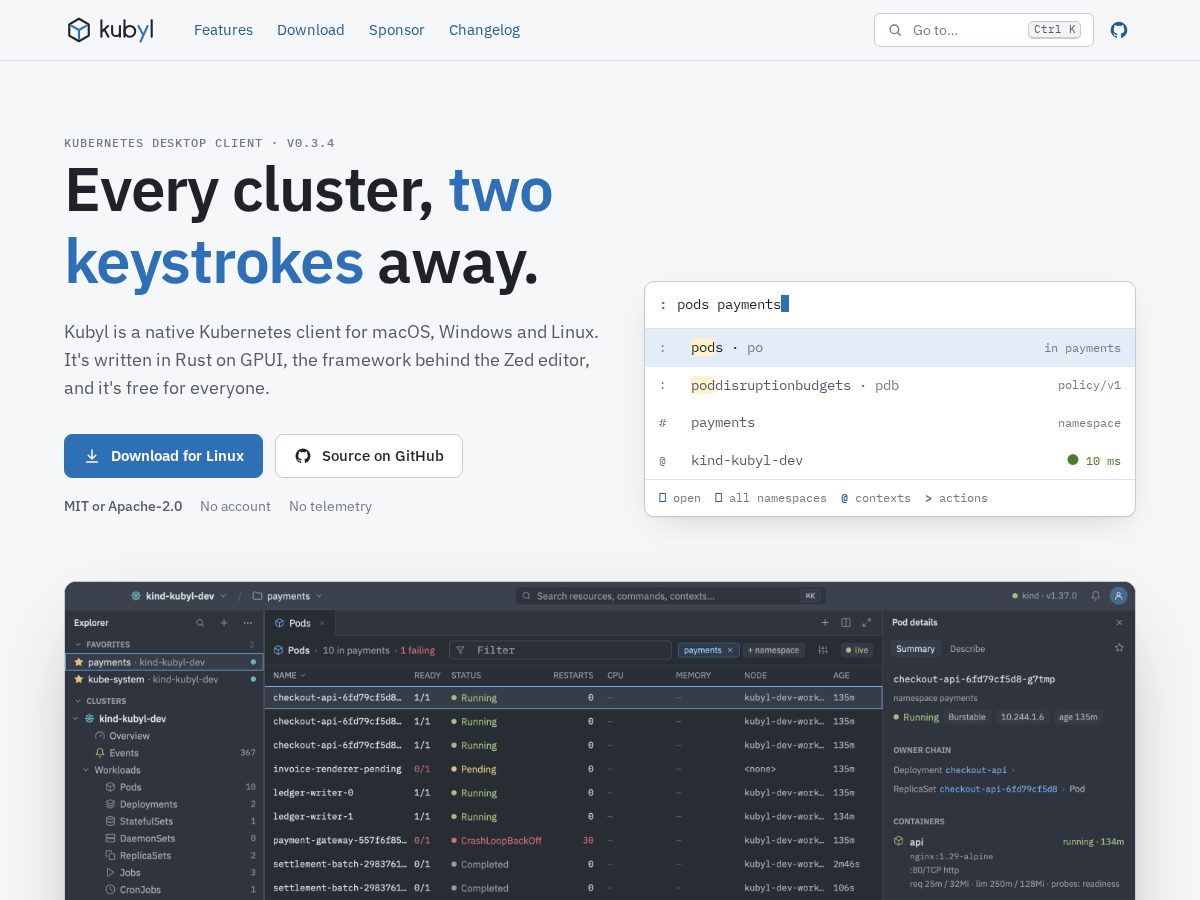Follow the checkout-api deployment link
Viewport: 1200px width, 900px height.
click(976, 770)
